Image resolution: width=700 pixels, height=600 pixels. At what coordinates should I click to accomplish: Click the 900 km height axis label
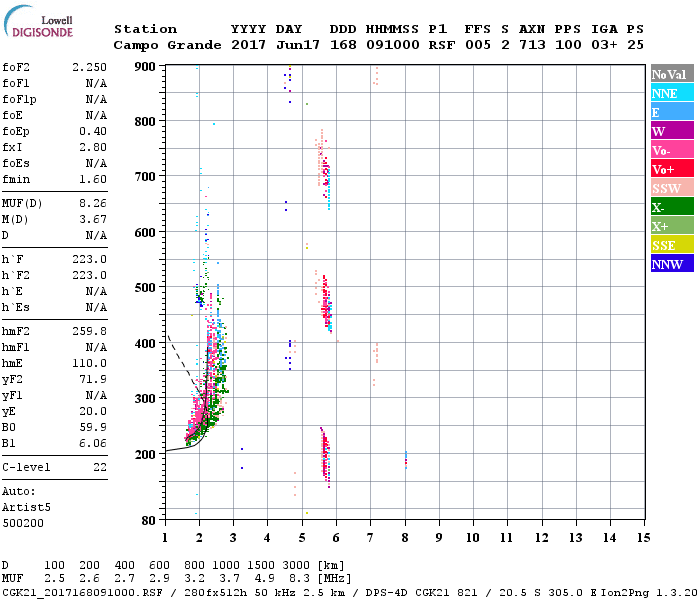146,67
